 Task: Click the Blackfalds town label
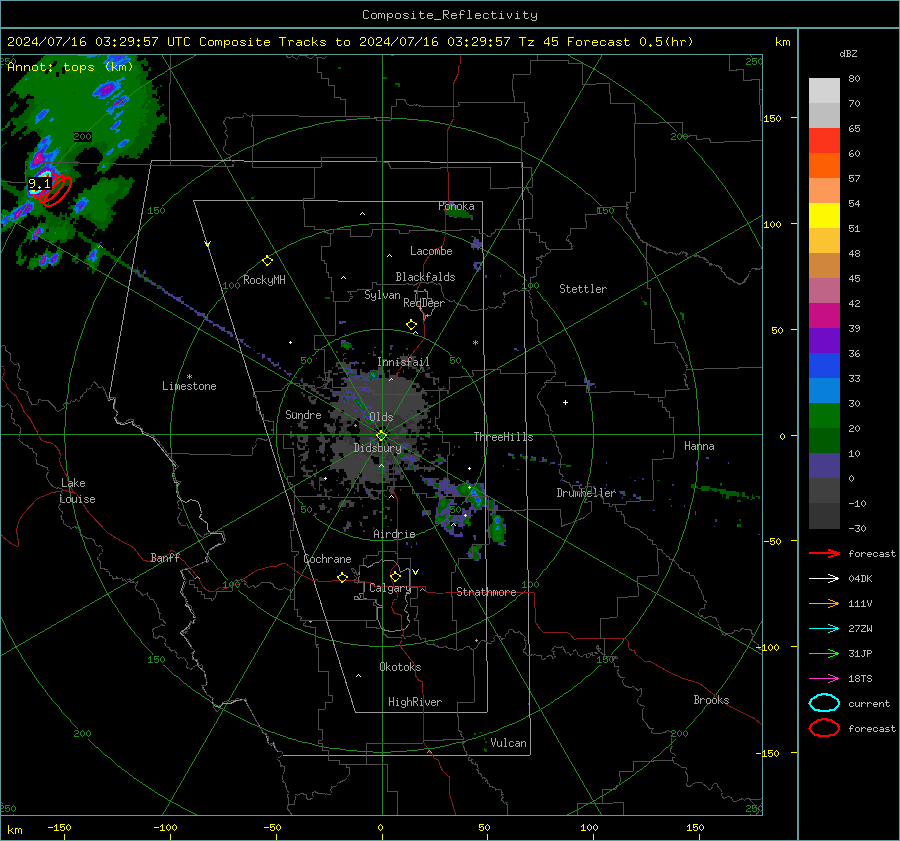pyautogui.click(x=425, y=277)
